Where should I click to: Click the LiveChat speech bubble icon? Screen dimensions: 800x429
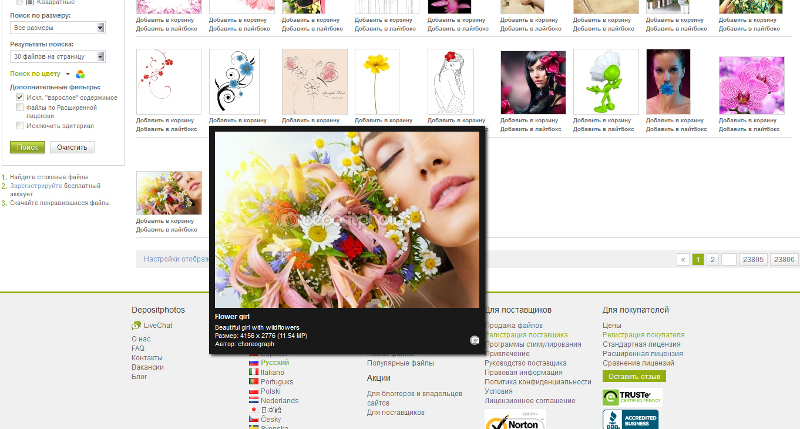point(136,325)
